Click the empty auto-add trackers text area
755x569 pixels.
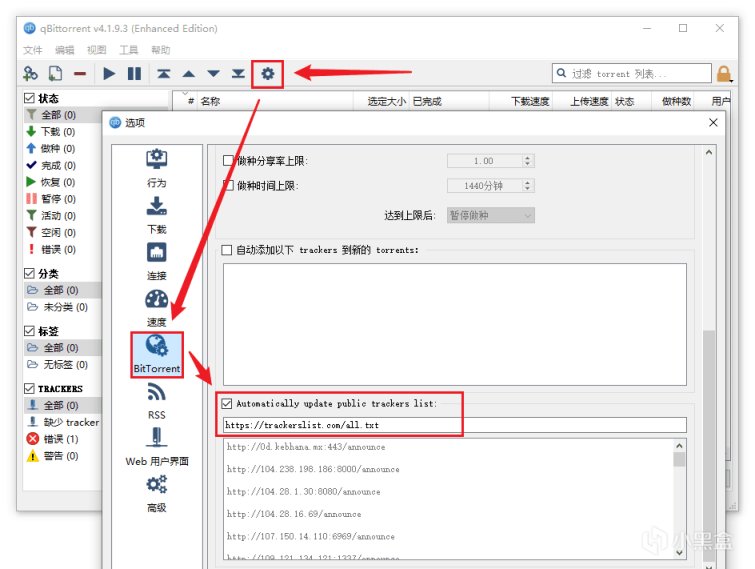click(455, 324)
